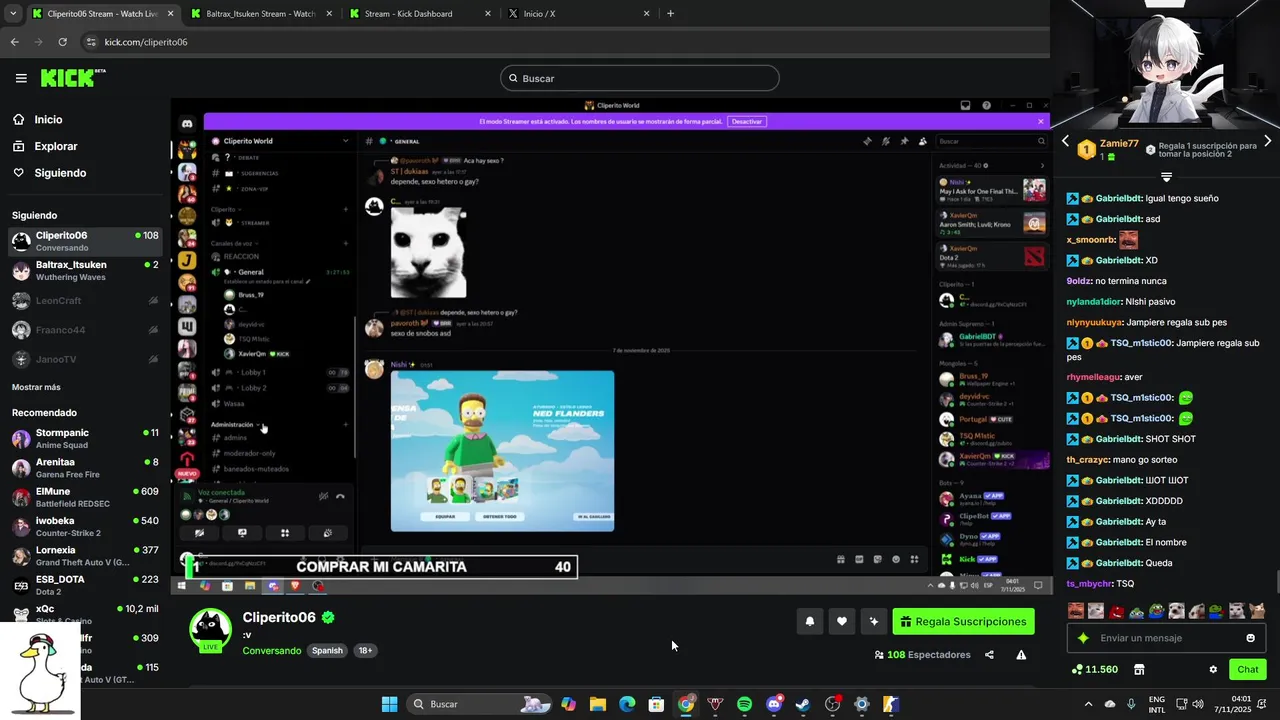1280x720 pixels.
Task: Go to Inicio in sidebar
Action: coord(48,119)
